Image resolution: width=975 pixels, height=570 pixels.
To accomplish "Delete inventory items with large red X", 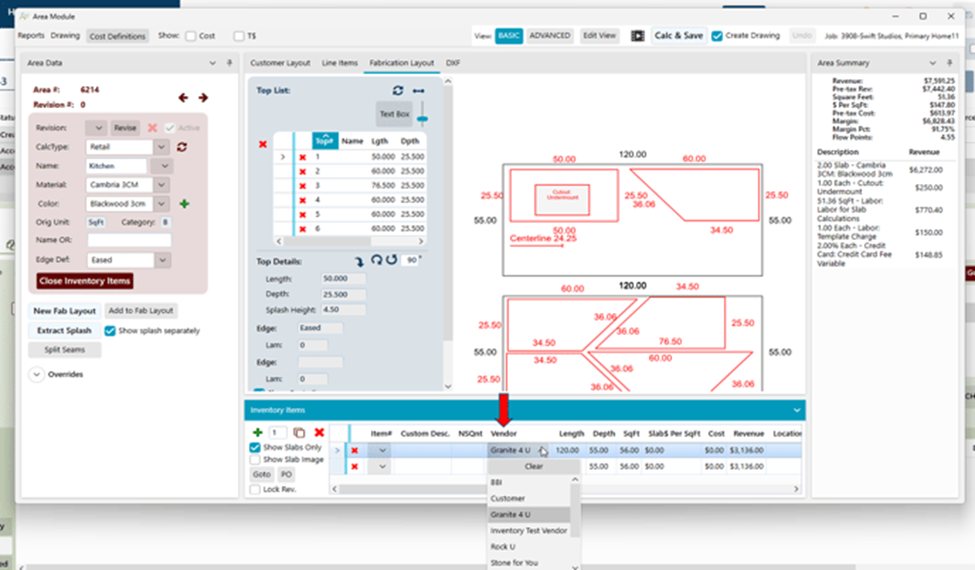I will point(319,432).
